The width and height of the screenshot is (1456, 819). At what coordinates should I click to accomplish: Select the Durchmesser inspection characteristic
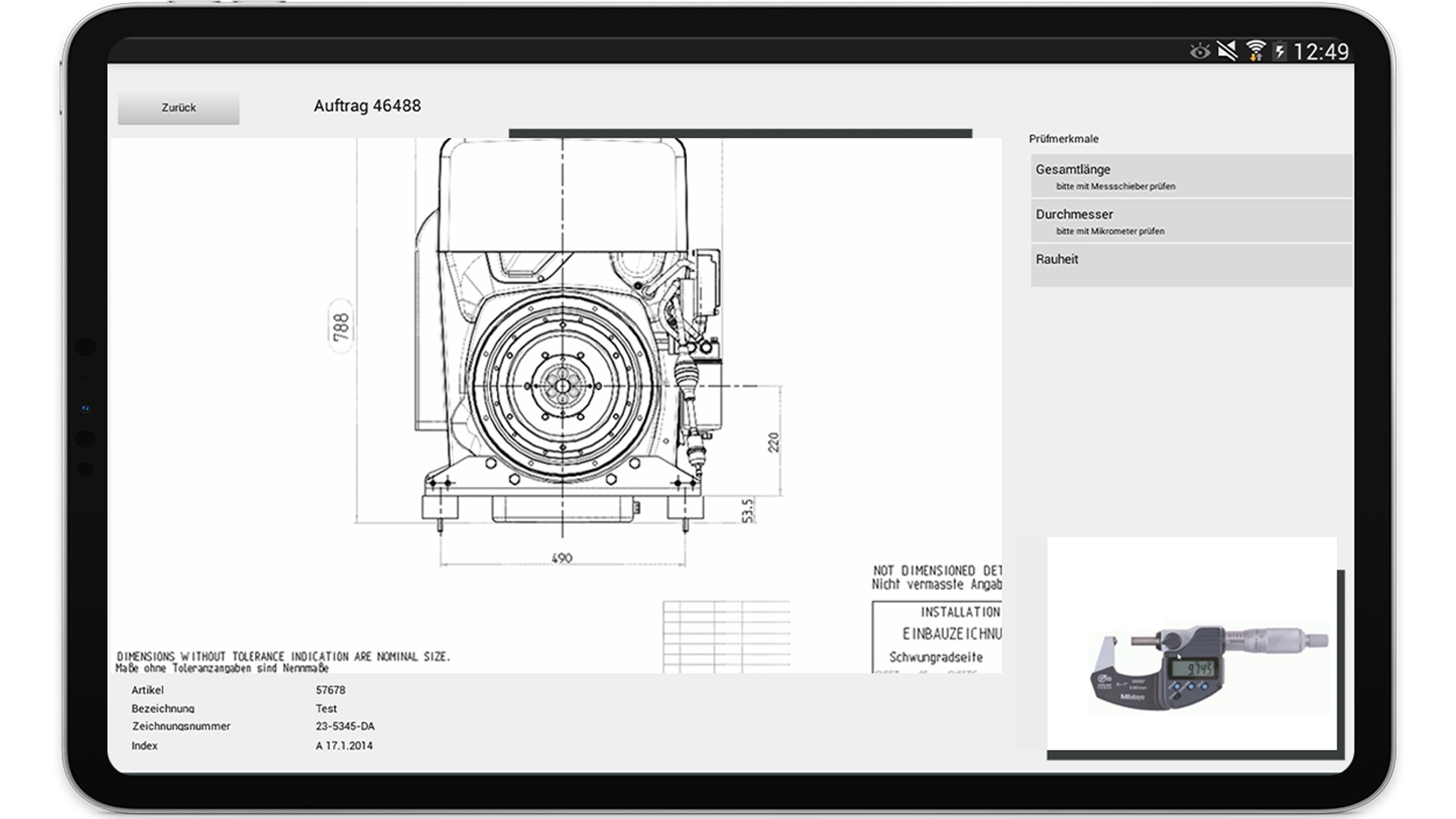coord(1075,215)
